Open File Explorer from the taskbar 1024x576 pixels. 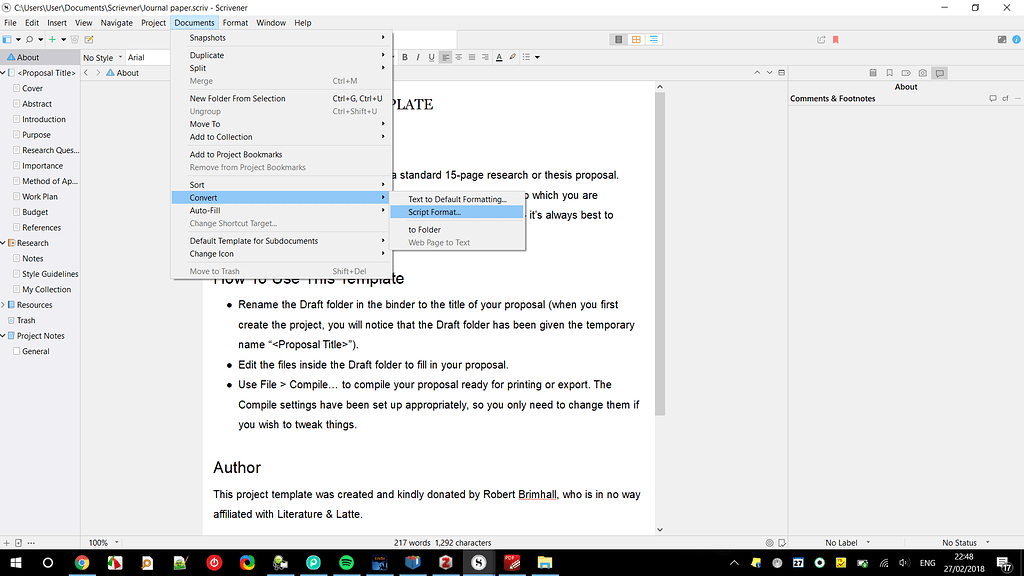point(545,562)
